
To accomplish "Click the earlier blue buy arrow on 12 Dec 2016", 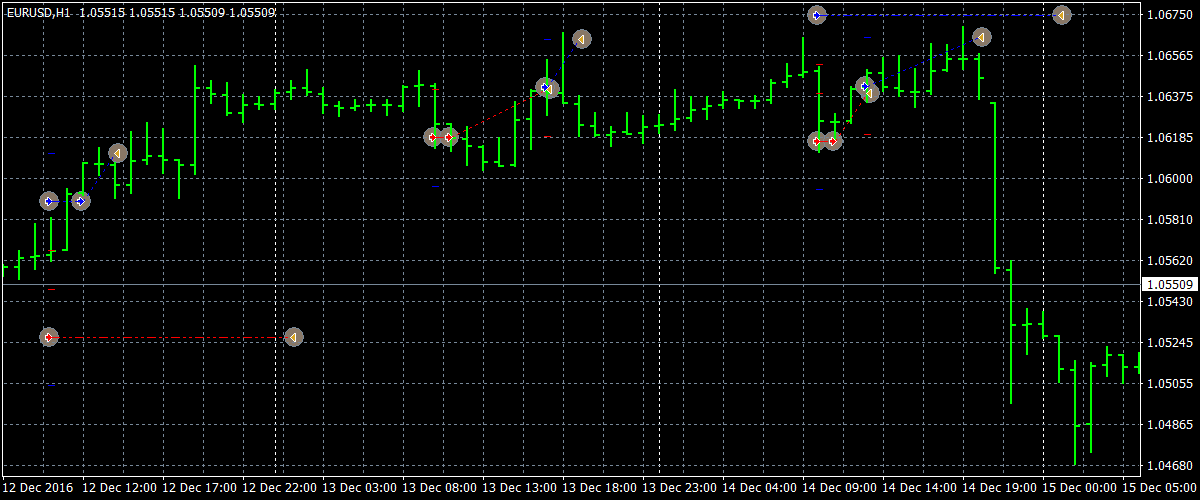I will (49, 201).
